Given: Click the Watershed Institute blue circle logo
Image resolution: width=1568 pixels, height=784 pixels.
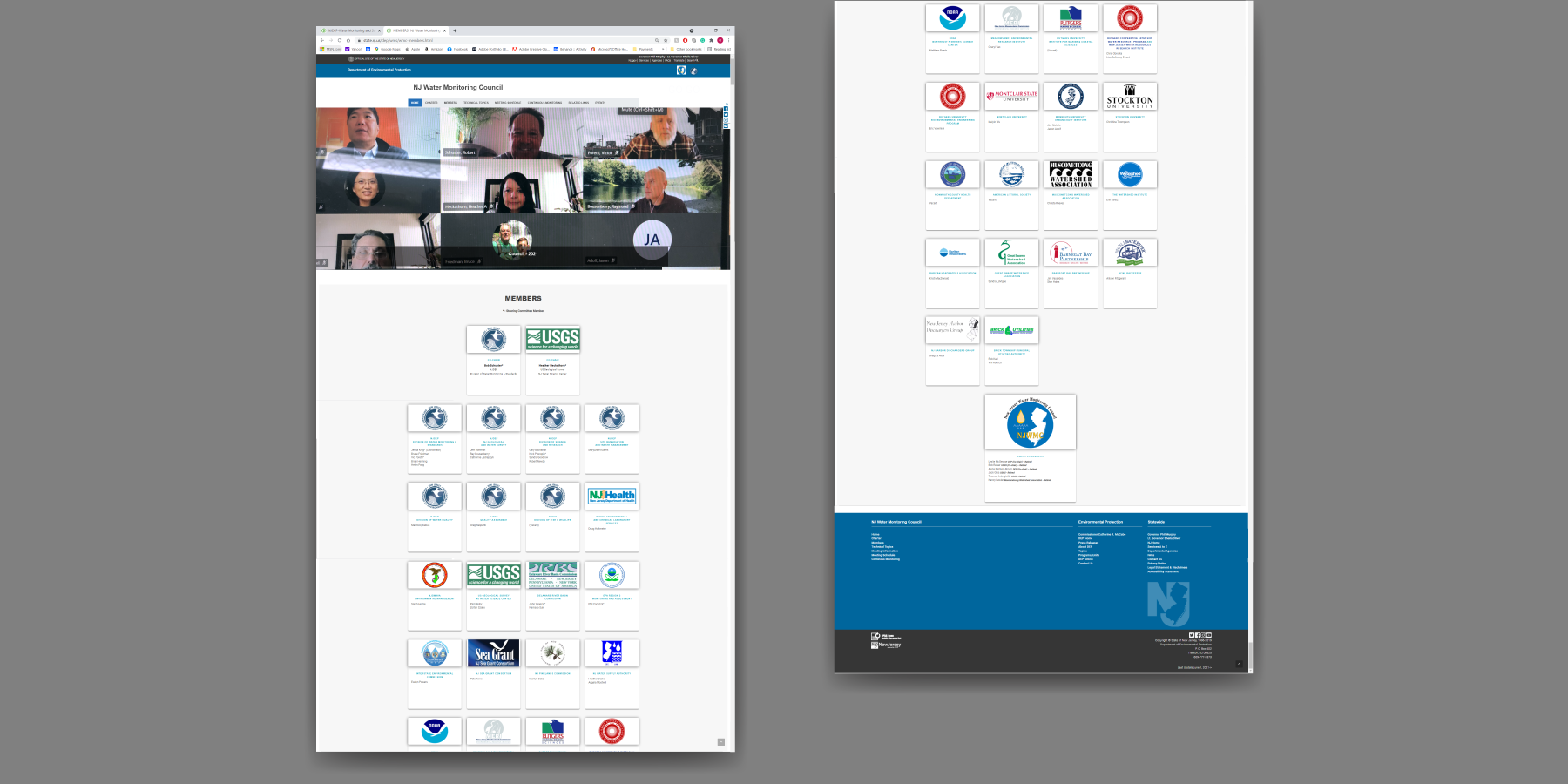Looking at the screenshot, I should (1130, 174).
